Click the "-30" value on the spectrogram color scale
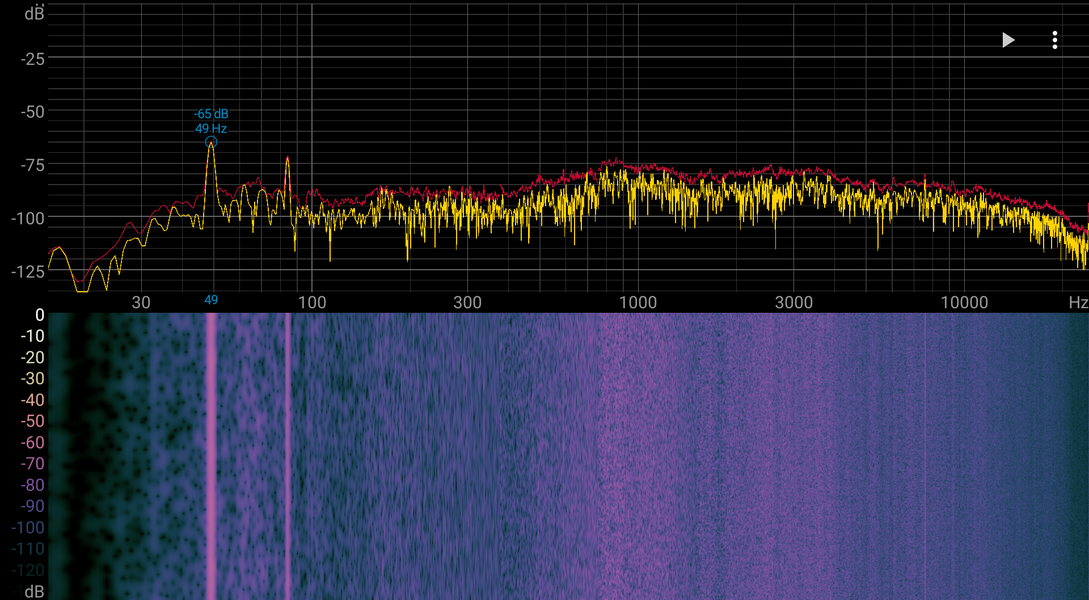This screenshot has height=600, width=1089. tap(32, 379)
